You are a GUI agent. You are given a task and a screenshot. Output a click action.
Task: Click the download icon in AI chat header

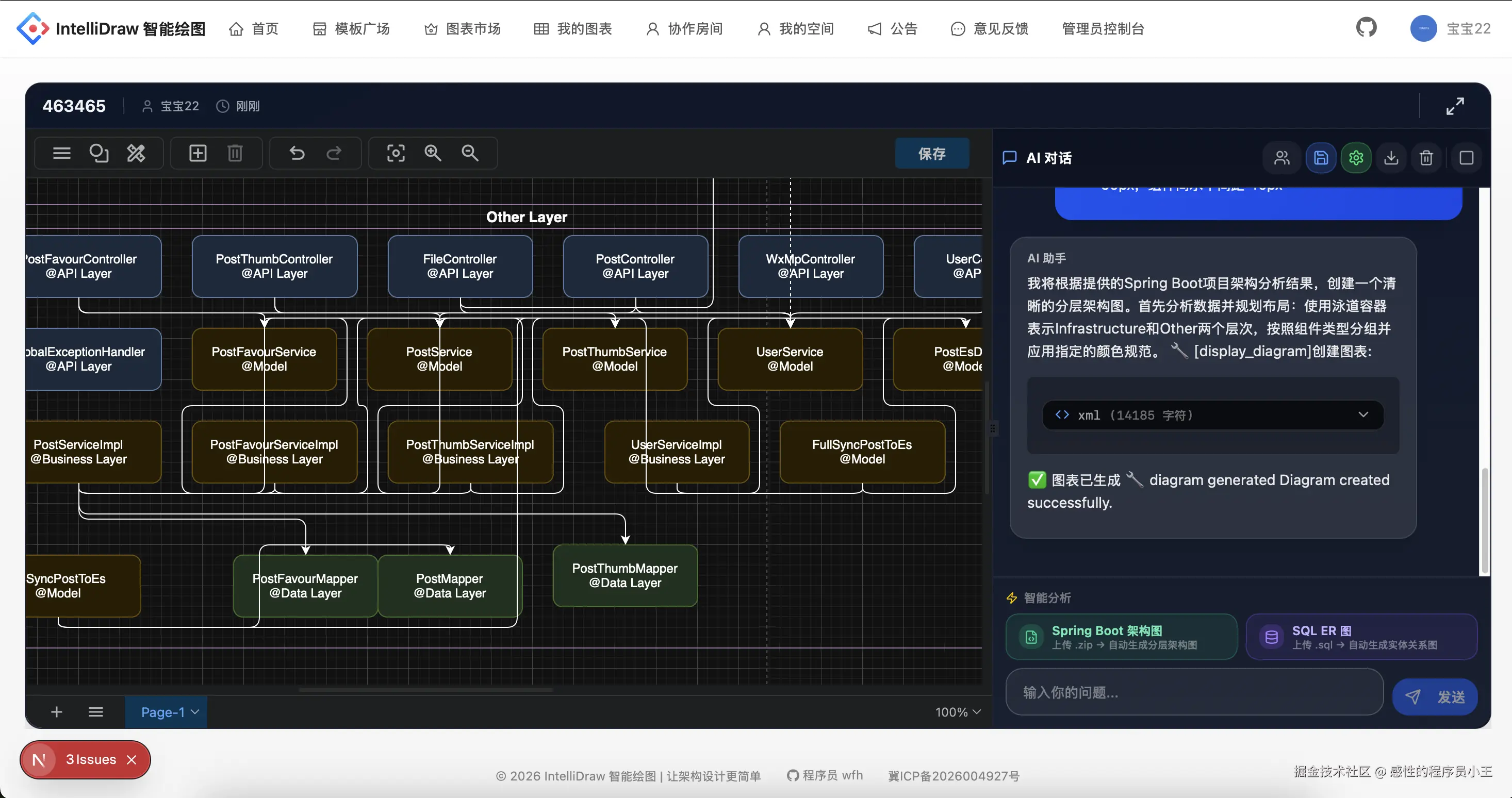coord(1391,158)
